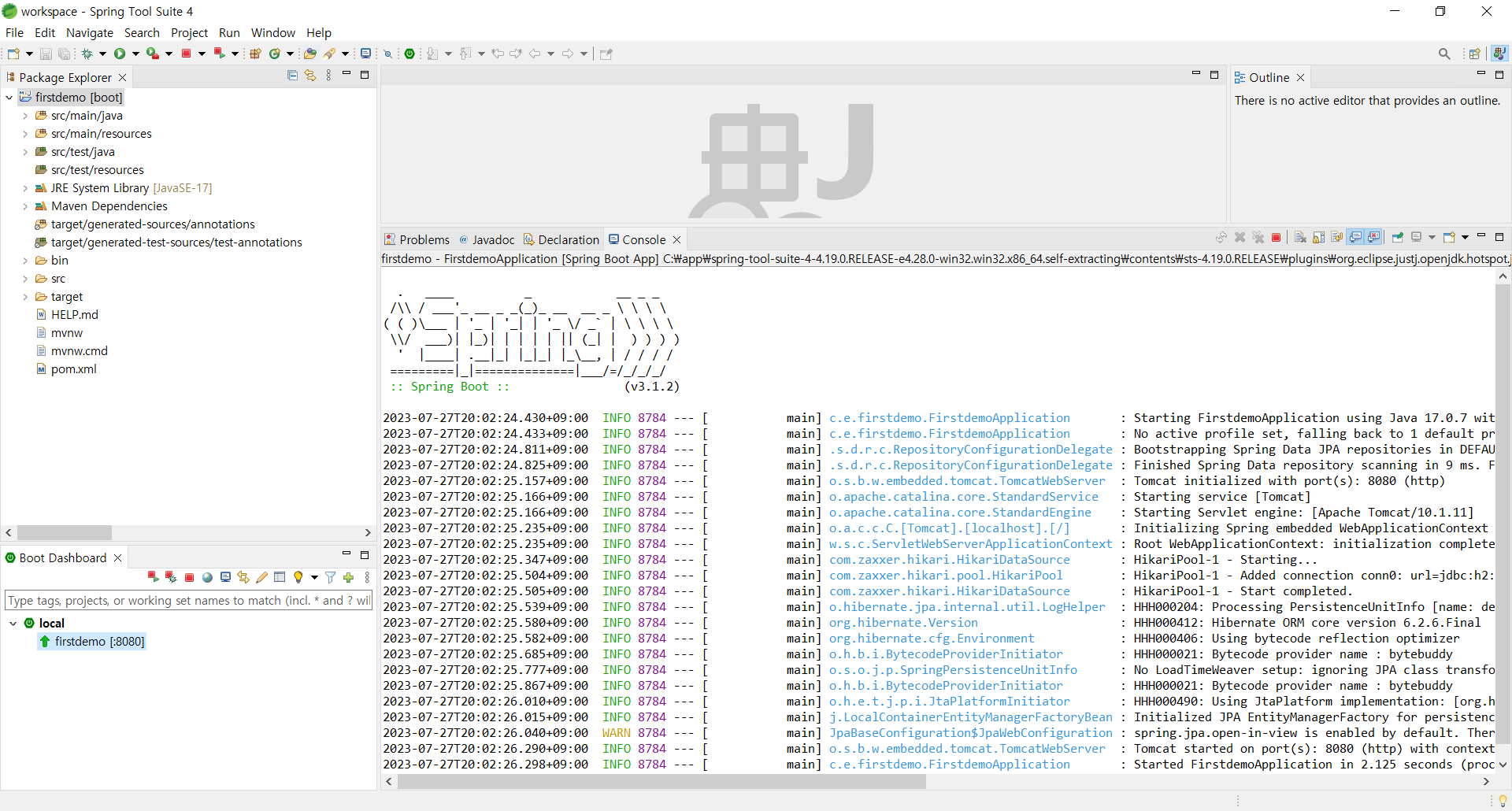This screenshot has width=1512, height=811.
Task: Click the Open Type folder icon
Action: pyautogui.click(x=310, y=54)
